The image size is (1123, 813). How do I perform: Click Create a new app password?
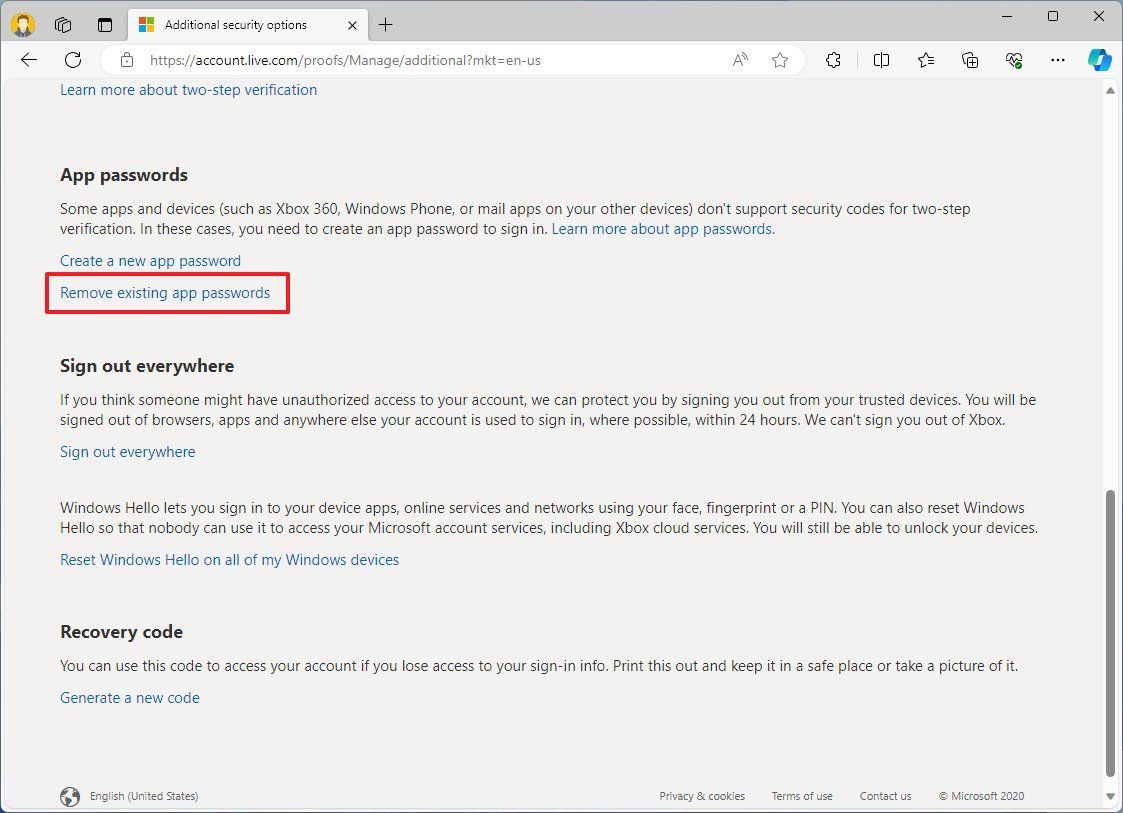[150, 260]
